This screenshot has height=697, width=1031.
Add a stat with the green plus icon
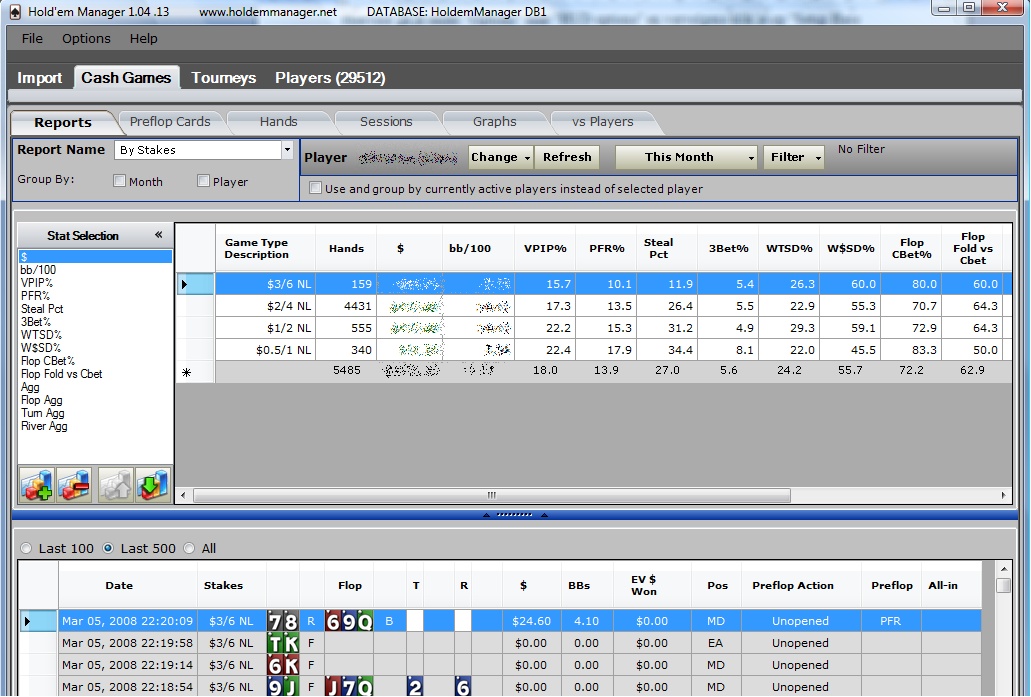(x=37, y=485)
